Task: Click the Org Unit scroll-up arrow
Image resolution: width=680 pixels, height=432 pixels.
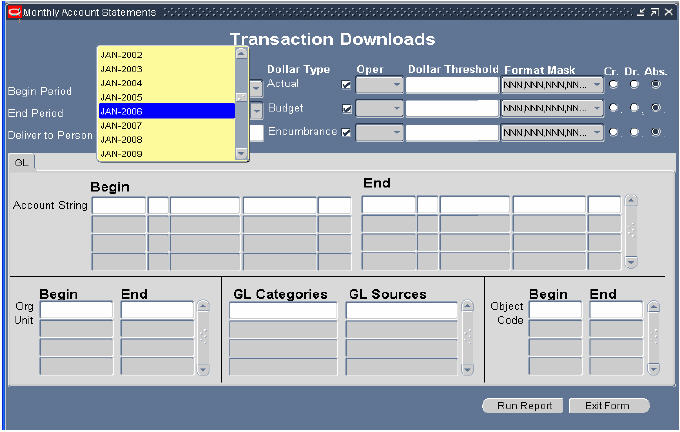Action: click(x=203, y=308)
